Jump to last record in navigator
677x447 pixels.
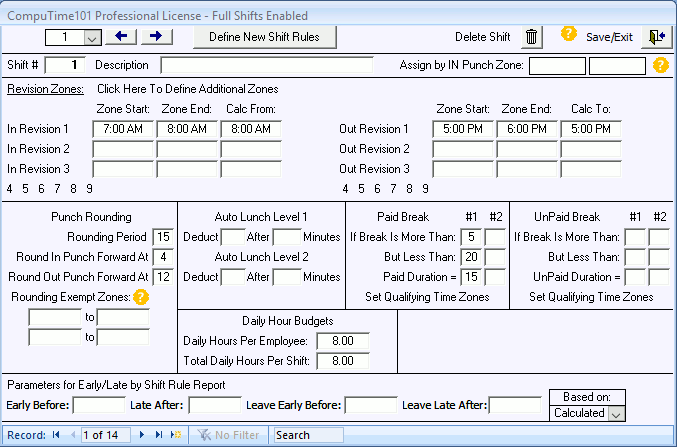(x=158, y=435)
